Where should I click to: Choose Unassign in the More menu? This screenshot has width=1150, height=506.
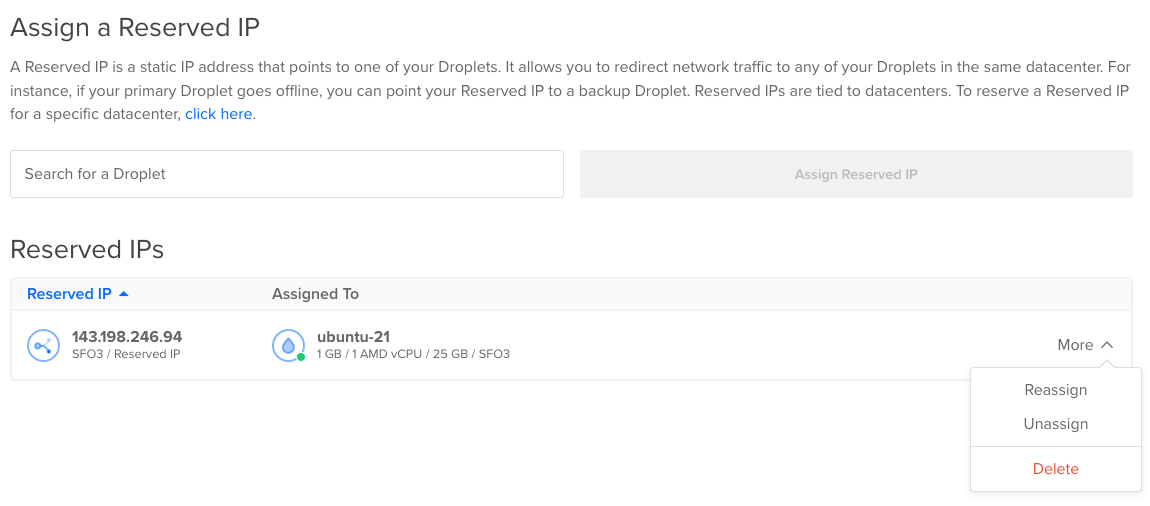(x=1055, y=424)
